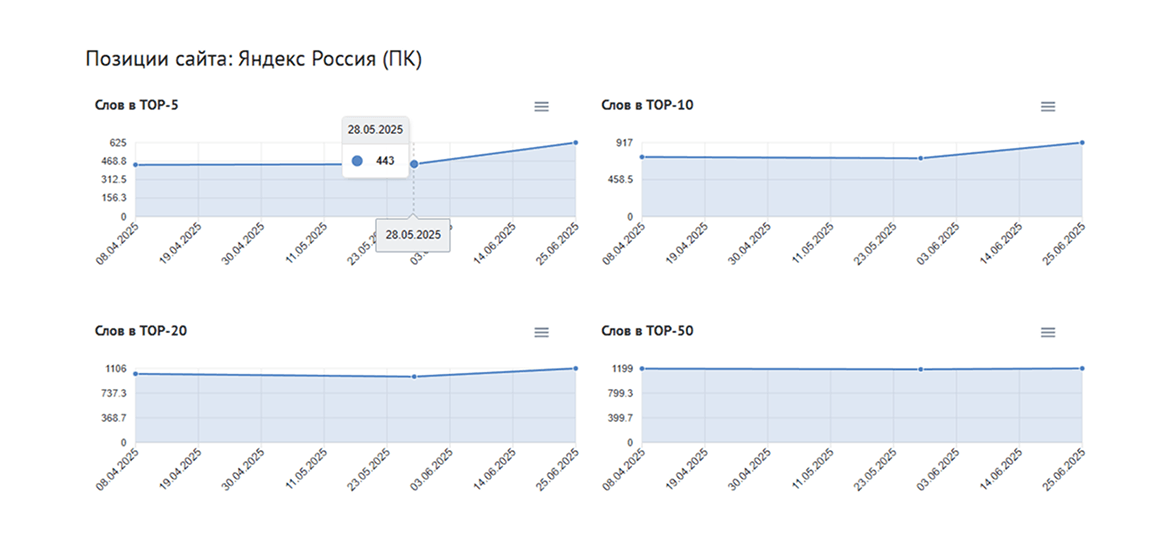The height and width of the screenshot is (544, 1155).
Task: Open the TOP-20 chart export menu
Action: 541,332
